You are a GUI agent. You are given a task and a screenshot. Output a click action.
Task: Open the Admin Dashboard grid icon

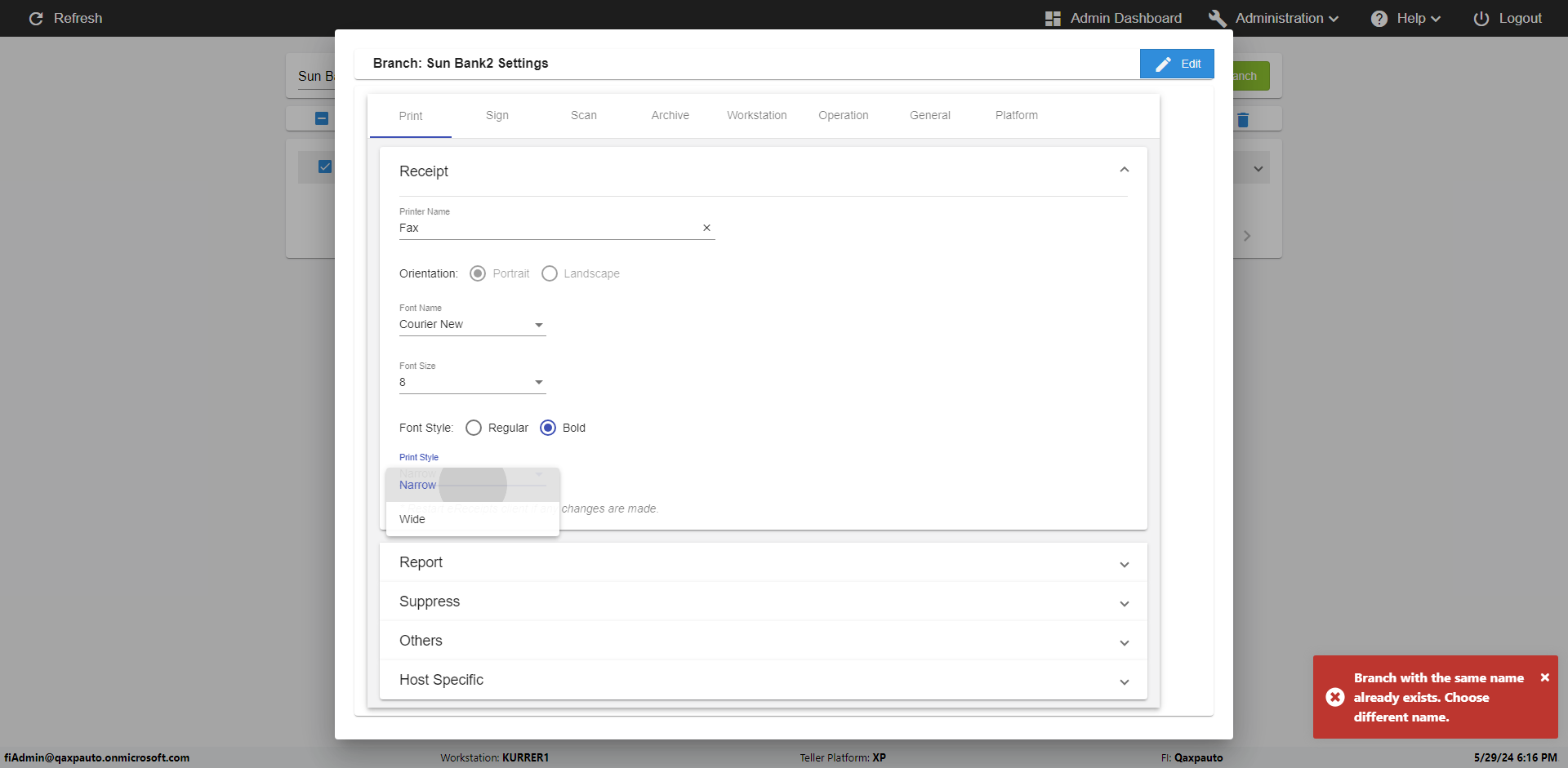(x=1053, y=19)
